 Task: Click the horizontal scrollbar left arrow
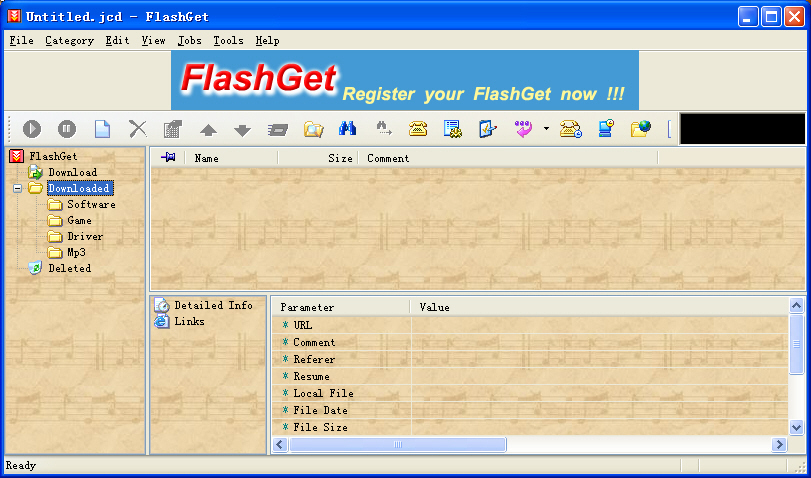[x=280, y=444]
